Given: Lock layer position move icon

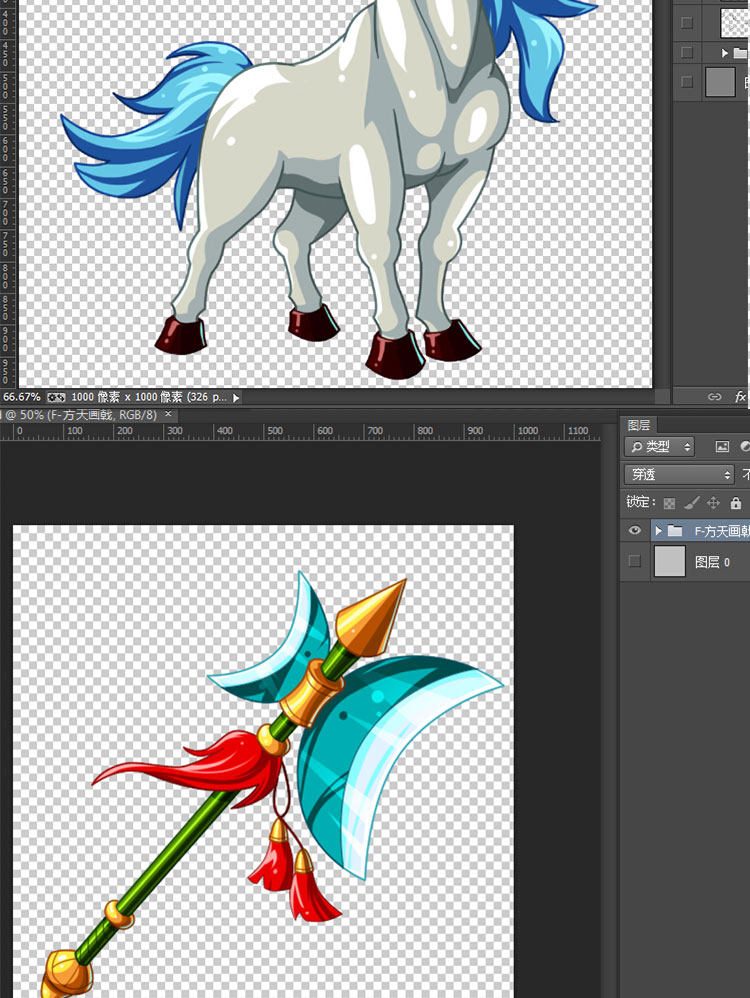Looking at the screenshot, I should (713, 503).
